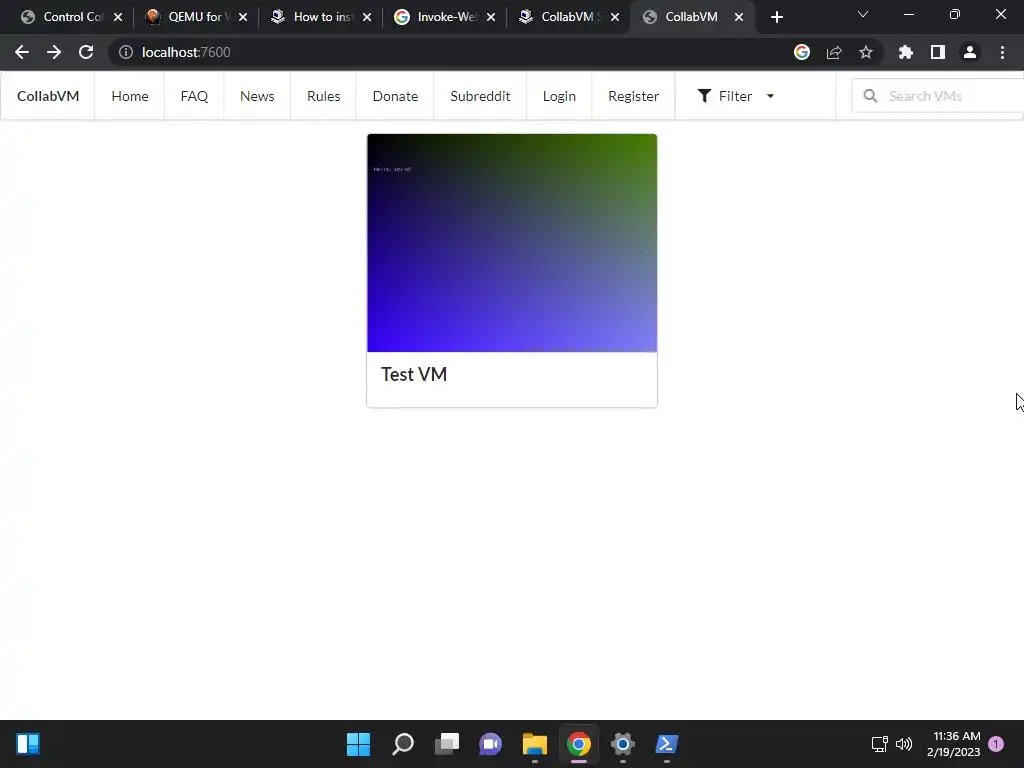View site information icon in address bar
This screenshot has height=768, width=1024.
pyautogui.click(x=125, y=52)
